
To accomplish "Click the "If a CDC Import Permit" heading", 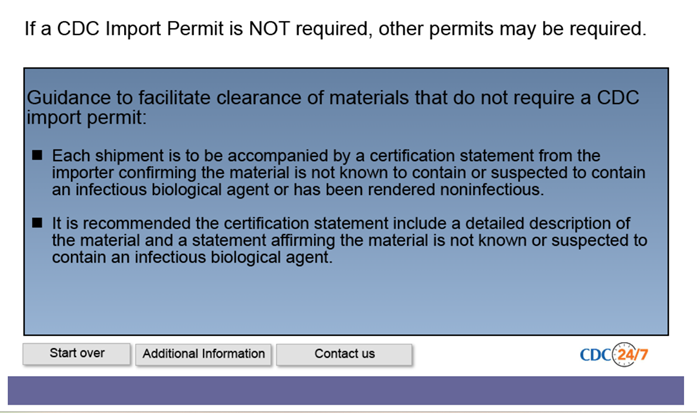I will point(335,28).
